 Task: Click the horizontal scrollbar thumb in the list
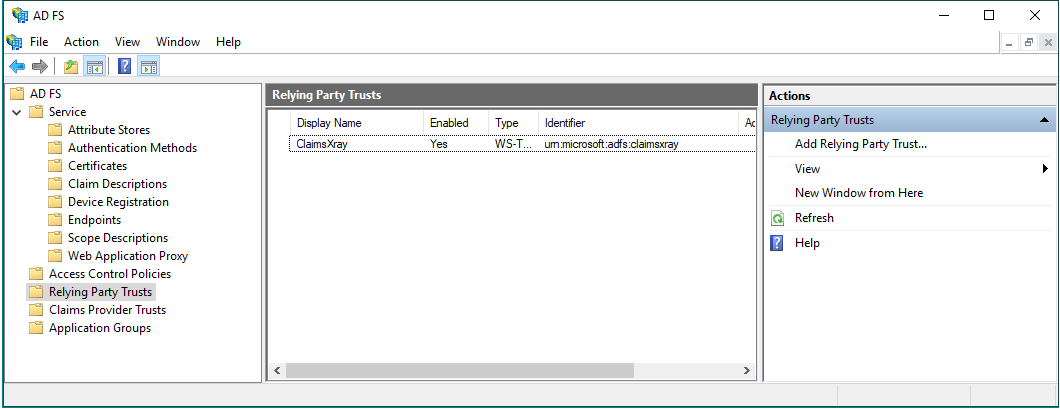click(x=460, y=371)
